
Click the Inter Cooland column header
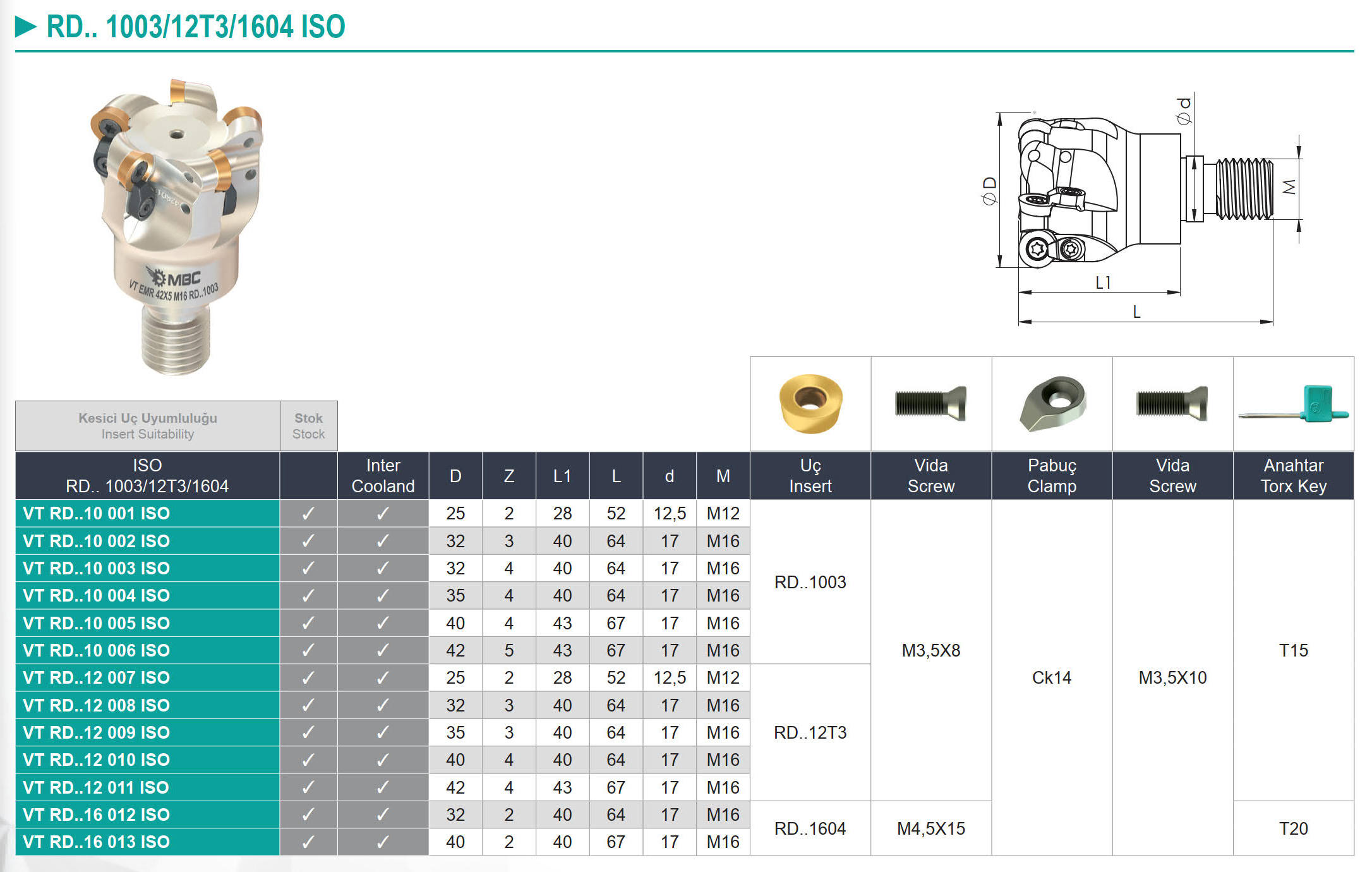[x=383, y=476]
